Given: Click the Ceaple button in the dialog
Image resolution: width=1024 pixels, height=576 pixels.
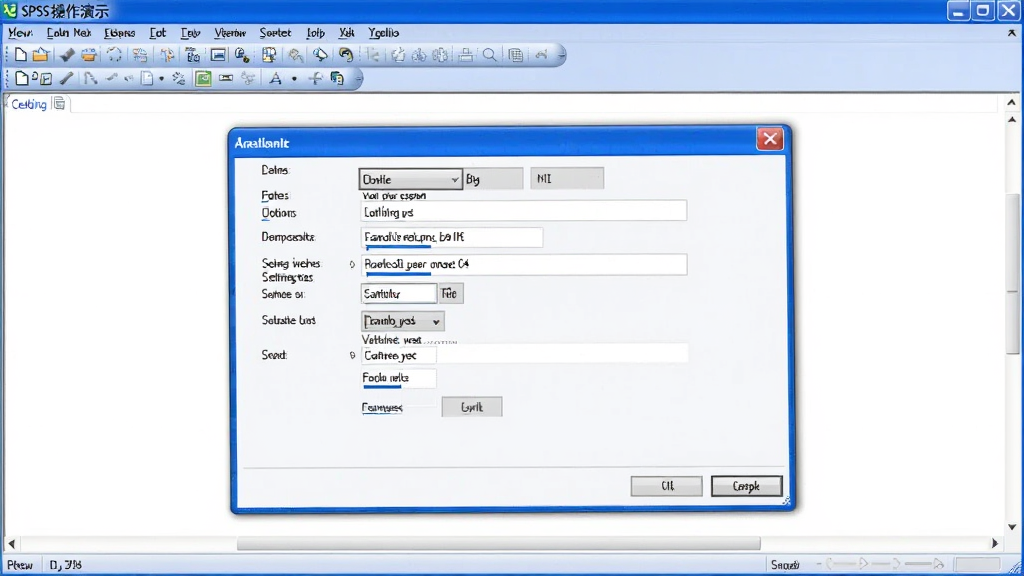Looking at the screenshot, I should 746,486.
